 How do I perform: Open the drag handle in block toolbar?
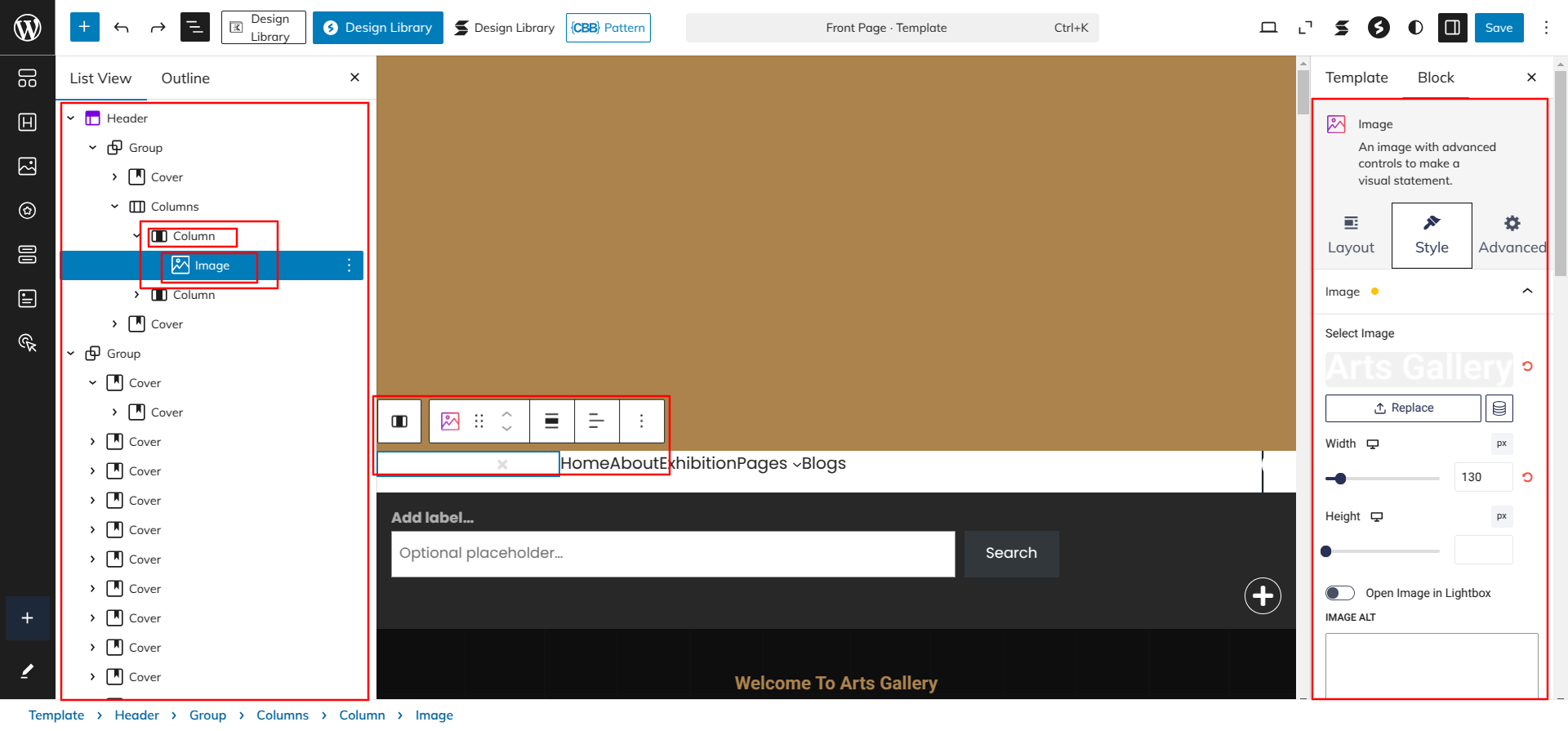[x=479, y=421]
